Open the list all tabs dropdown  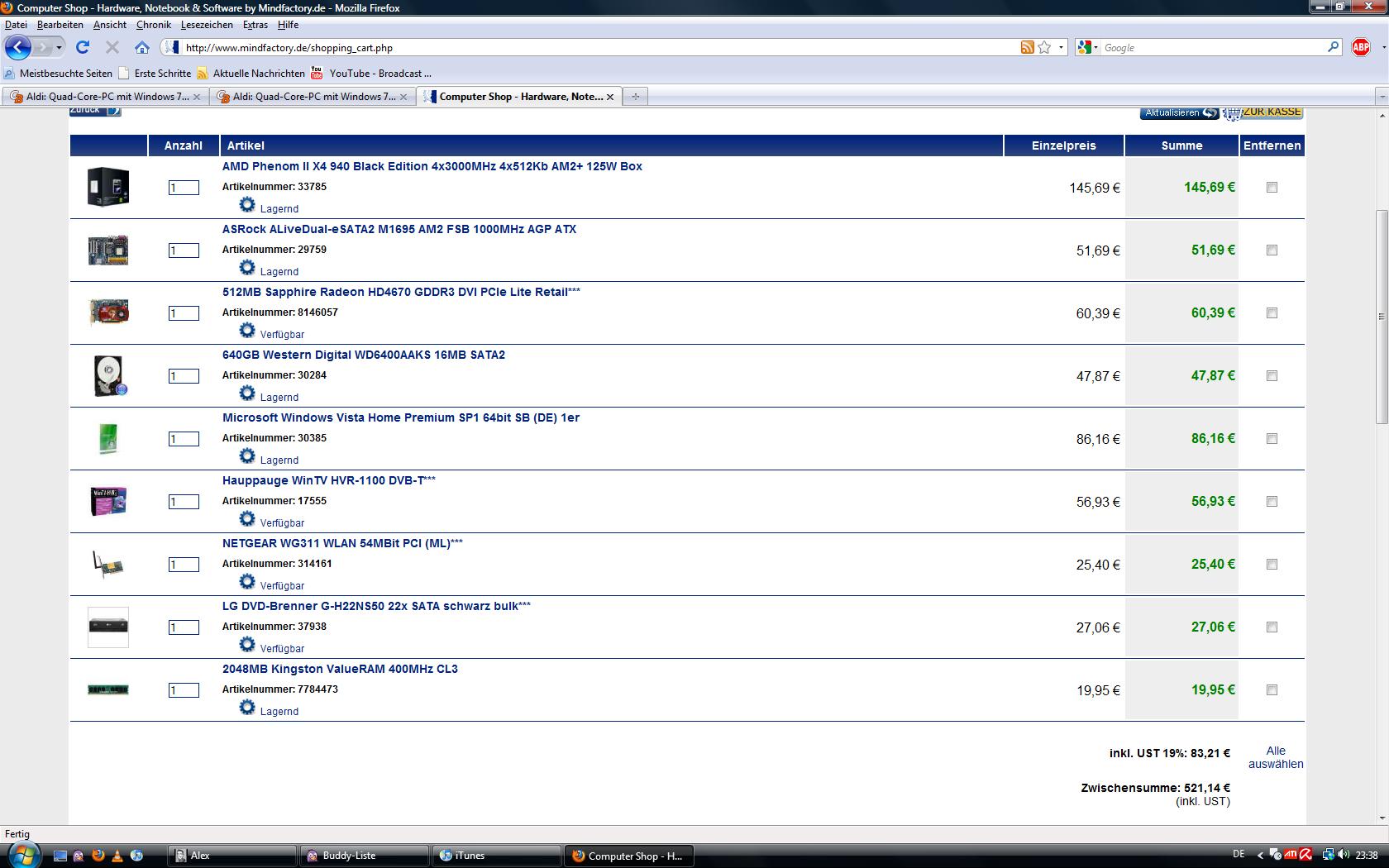pyautogui.click(x=1382, y=97)
